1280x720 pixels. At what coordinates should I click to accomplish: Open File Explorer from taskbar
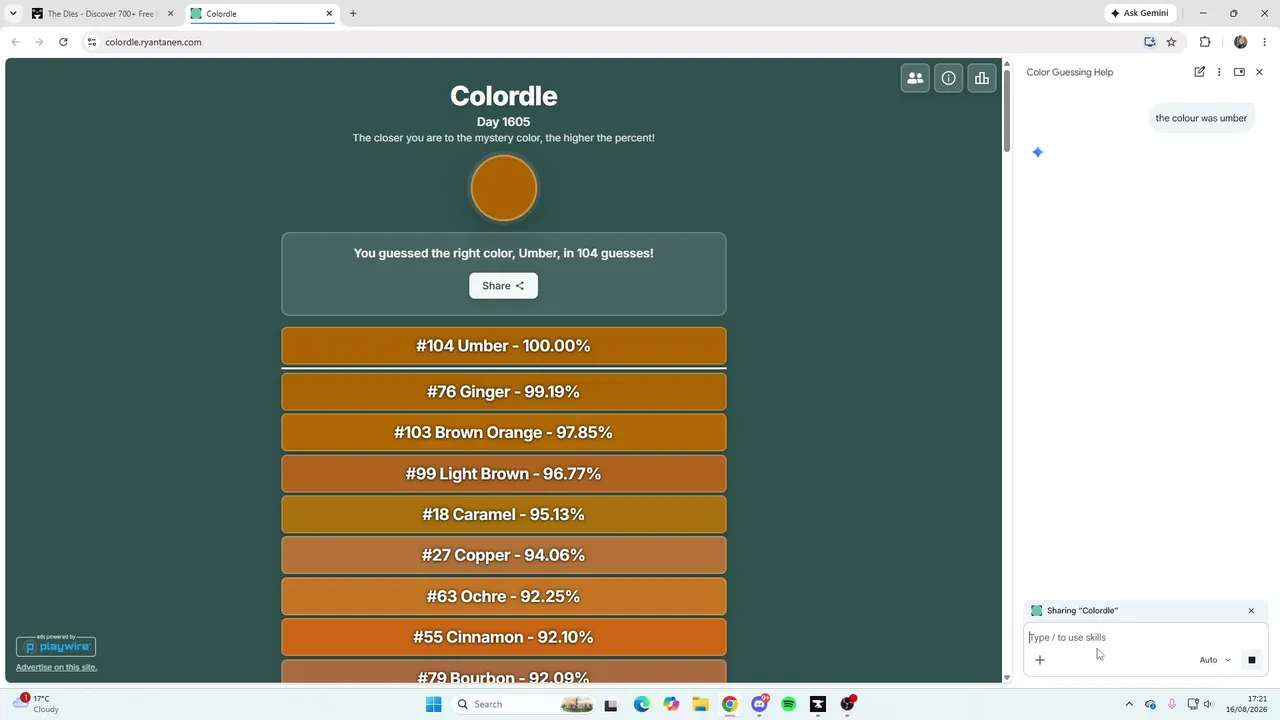pos(700,704)
